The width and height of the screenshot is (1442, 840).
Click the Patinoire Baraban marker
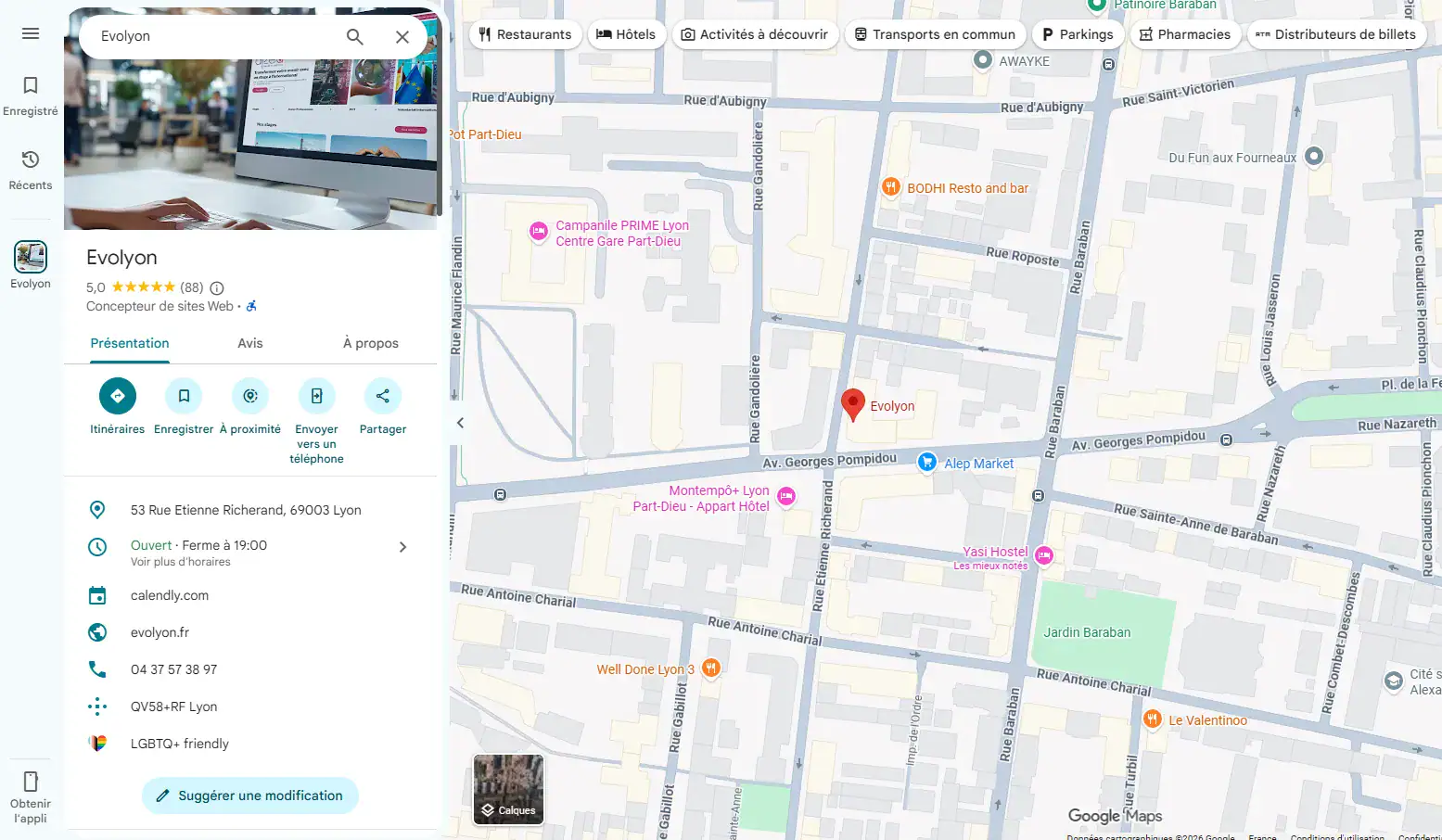pos(1096,5)
